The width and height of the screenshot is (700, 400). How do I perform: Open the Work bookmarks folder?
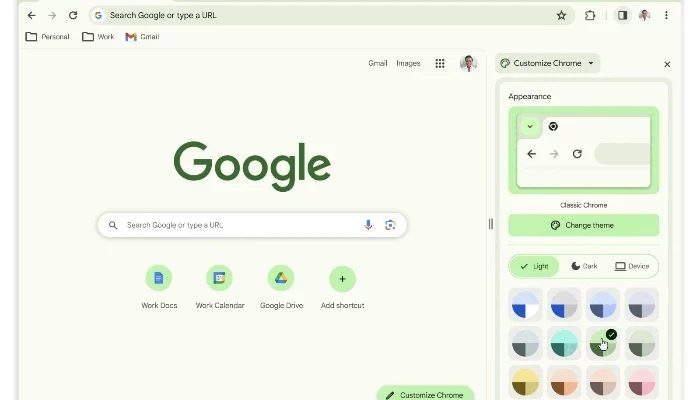coord(98,37)
